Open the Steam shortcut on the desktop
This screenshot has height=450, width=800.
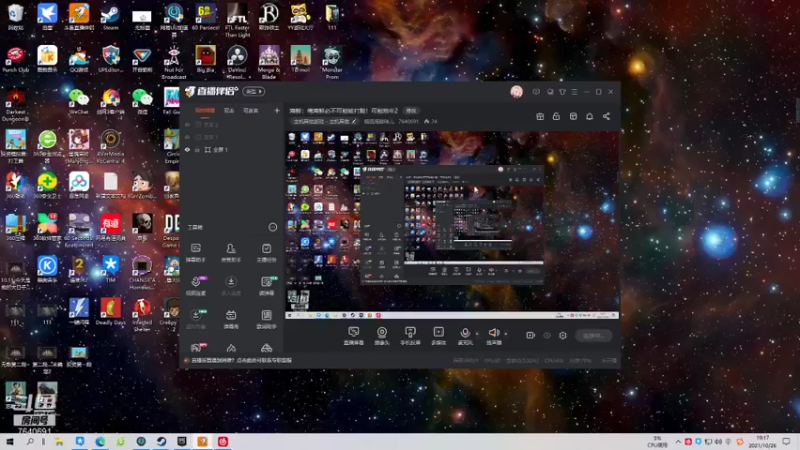[110, 17]
